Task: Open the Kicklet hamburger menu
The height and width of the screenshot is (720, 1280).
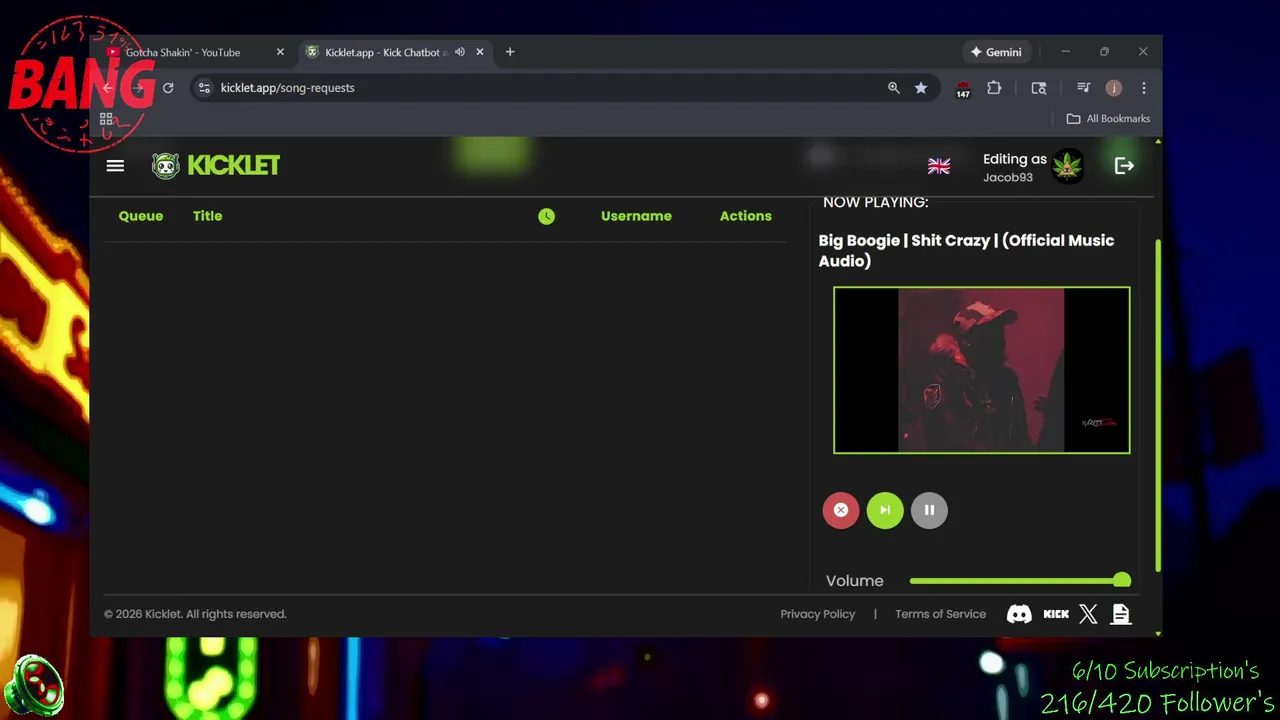Action: (115, 166)
